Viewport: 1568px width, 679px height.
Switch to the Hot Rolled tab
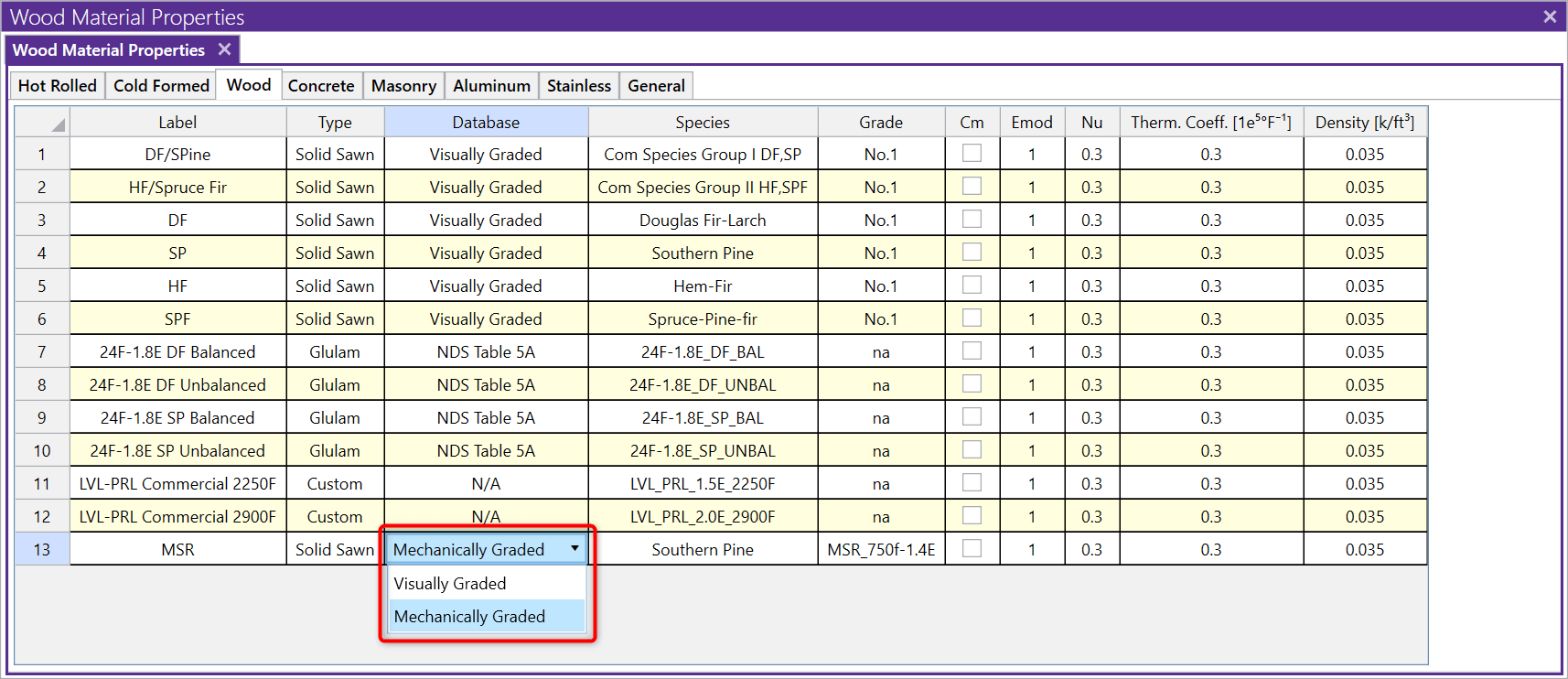(57, 86)
